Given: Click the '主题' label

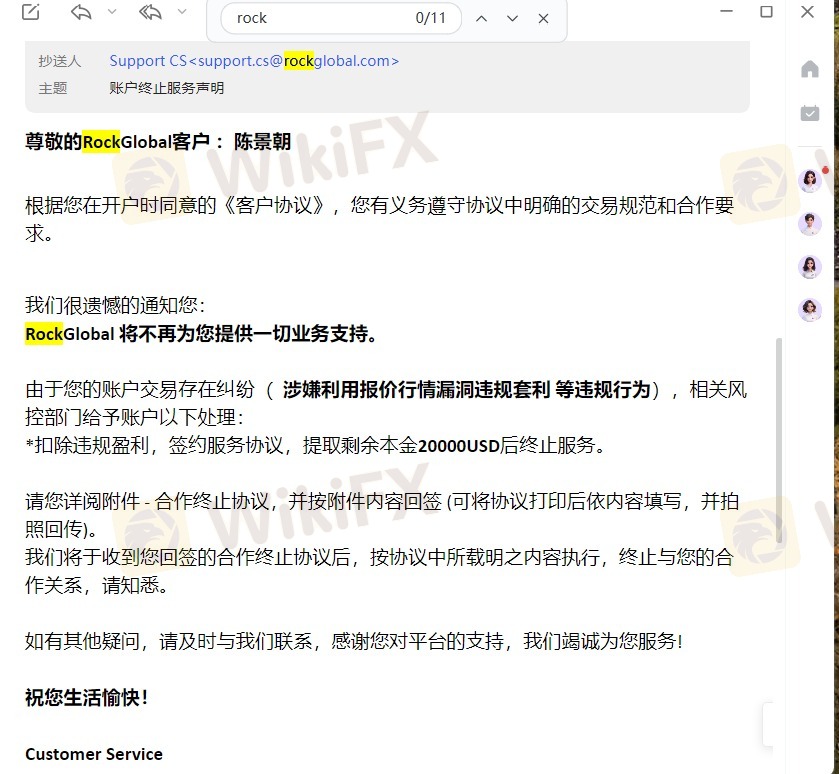Looking at the screenshot, I should click(x=52, y=88).
